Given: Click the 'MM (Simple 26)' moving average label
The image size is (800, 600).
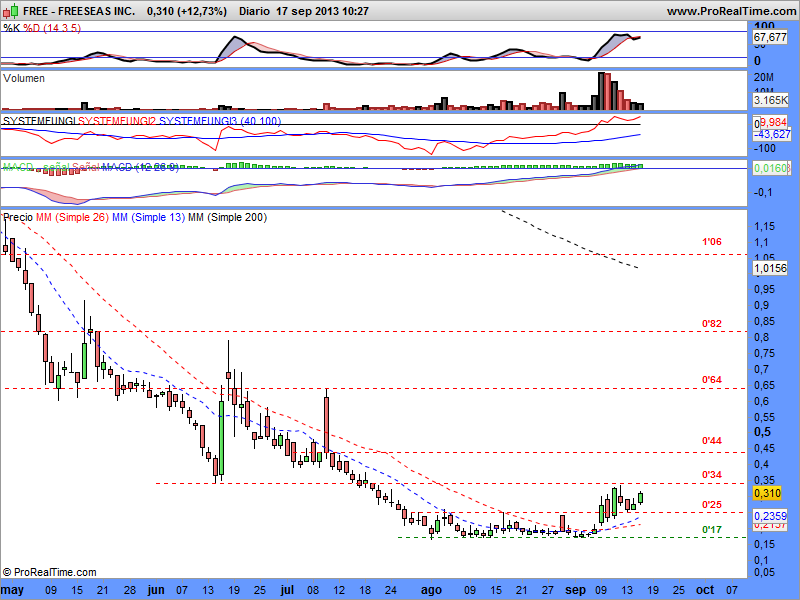Looking at the screenshot, I should coord(72,217).
